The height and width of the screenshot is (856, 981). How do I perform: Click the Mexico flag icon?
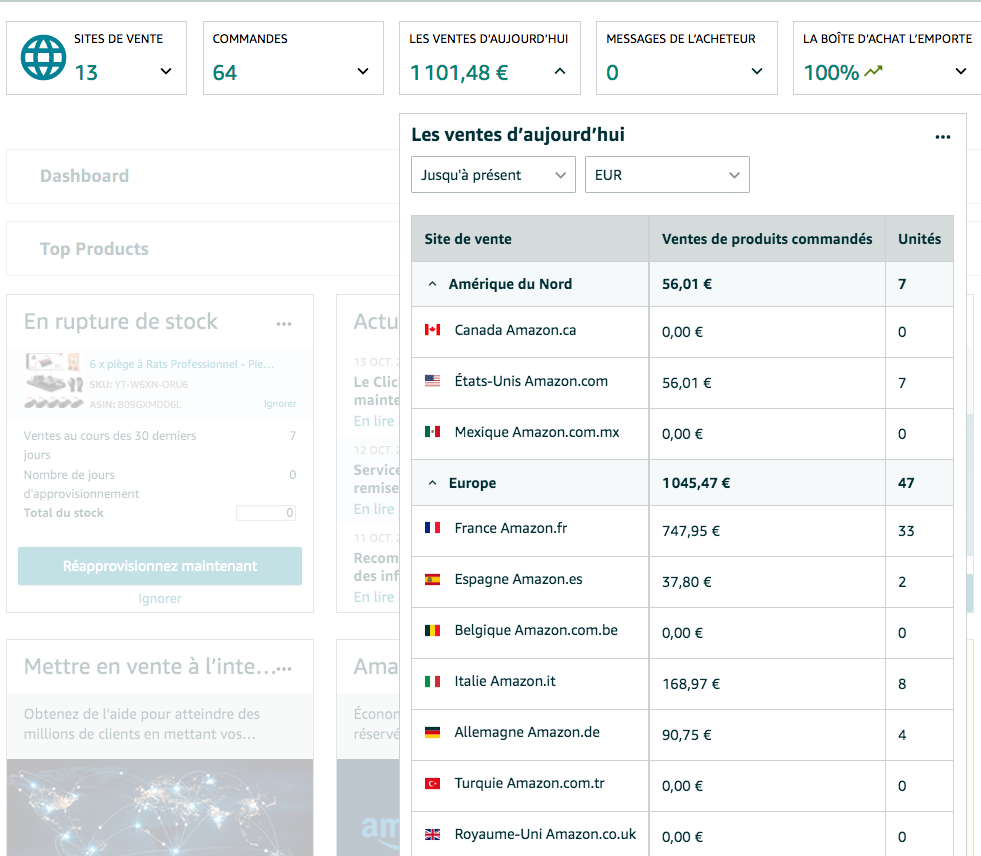click(x=432, y=432)
